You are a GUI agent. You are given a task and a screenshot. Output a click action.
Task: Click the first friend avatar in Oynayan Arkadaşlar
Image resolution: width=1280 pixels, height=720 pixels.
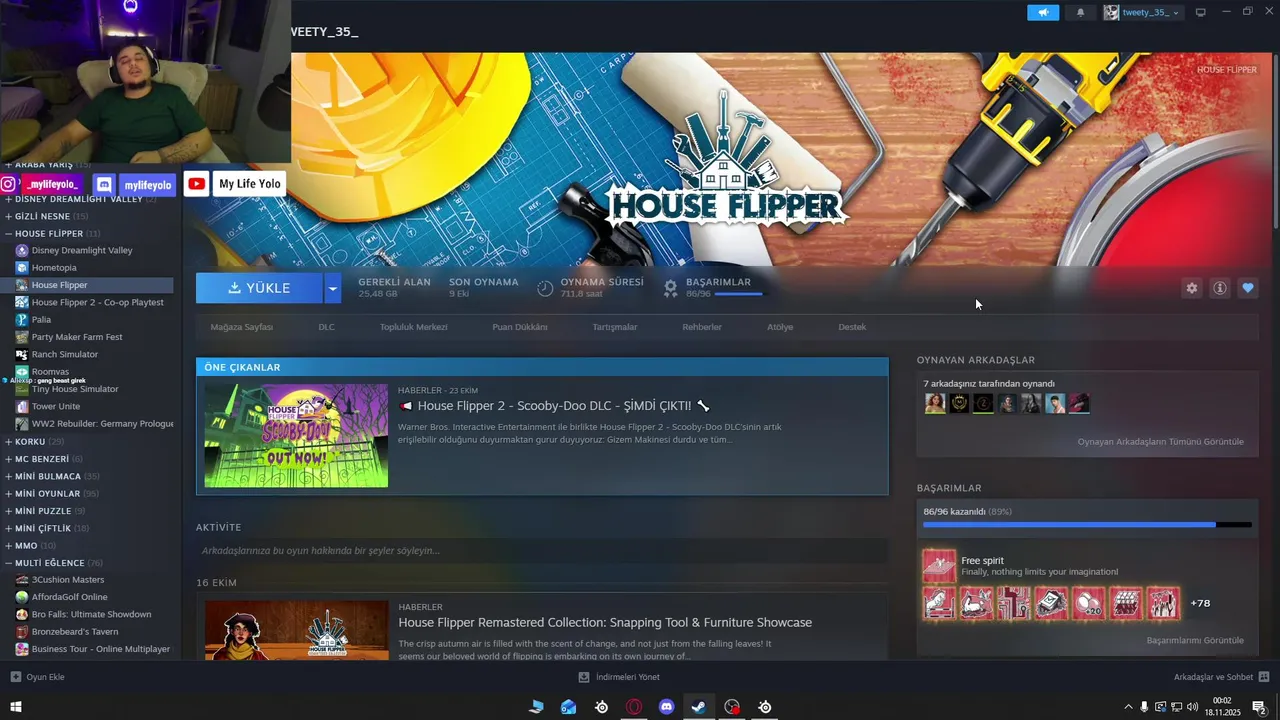click(x=935, y=403)
